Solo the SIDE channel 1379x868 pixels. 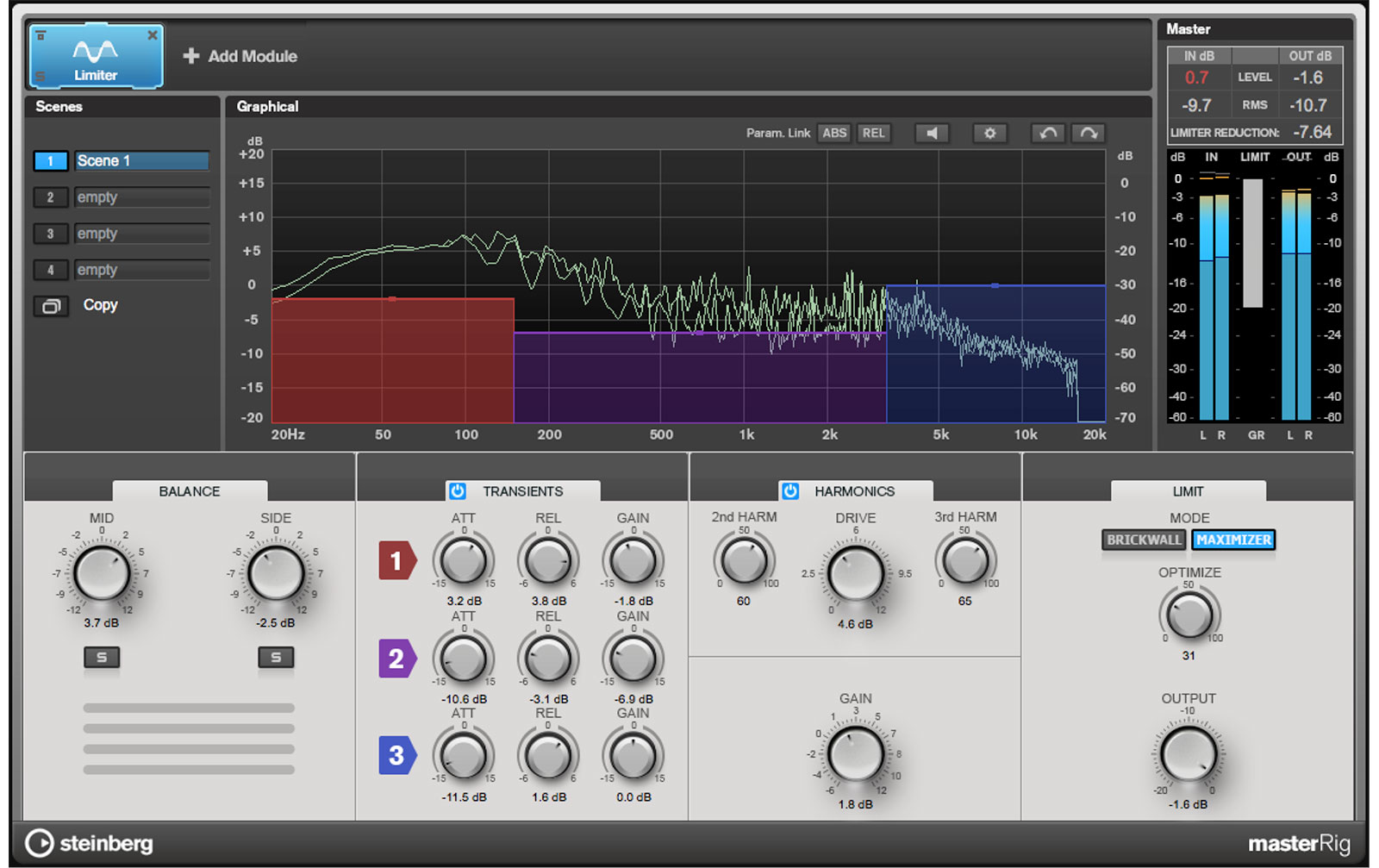click(x=276, y=658)
